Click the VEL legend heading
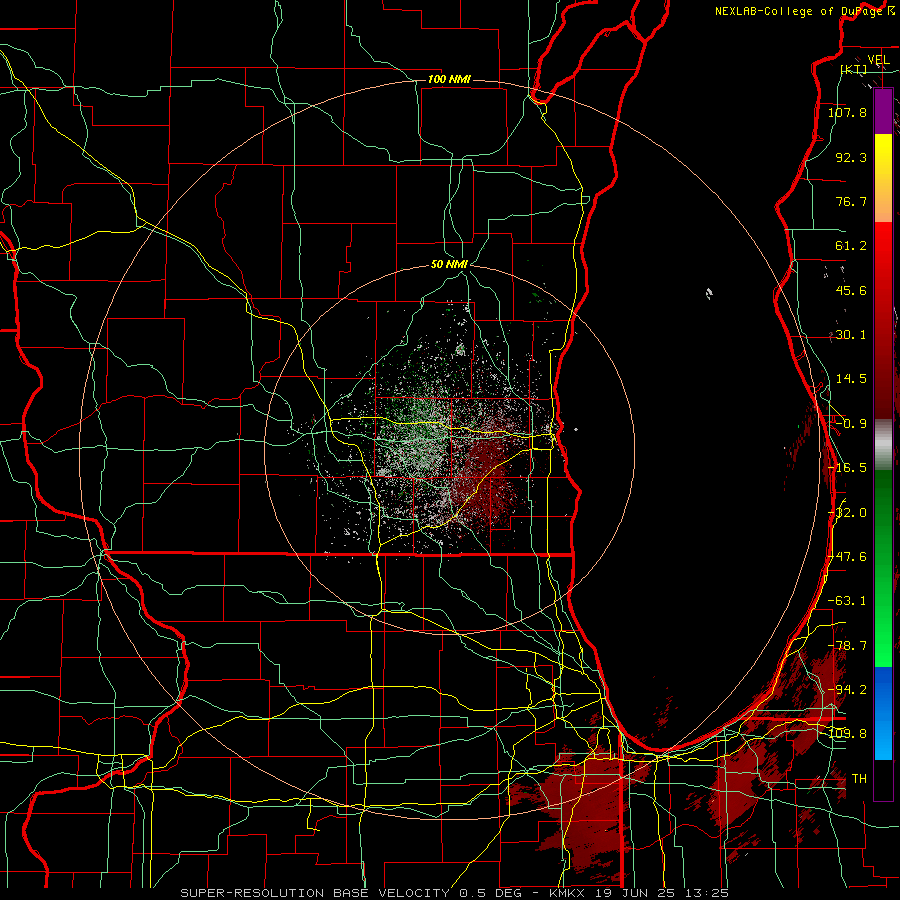 (x=878, y=60)
